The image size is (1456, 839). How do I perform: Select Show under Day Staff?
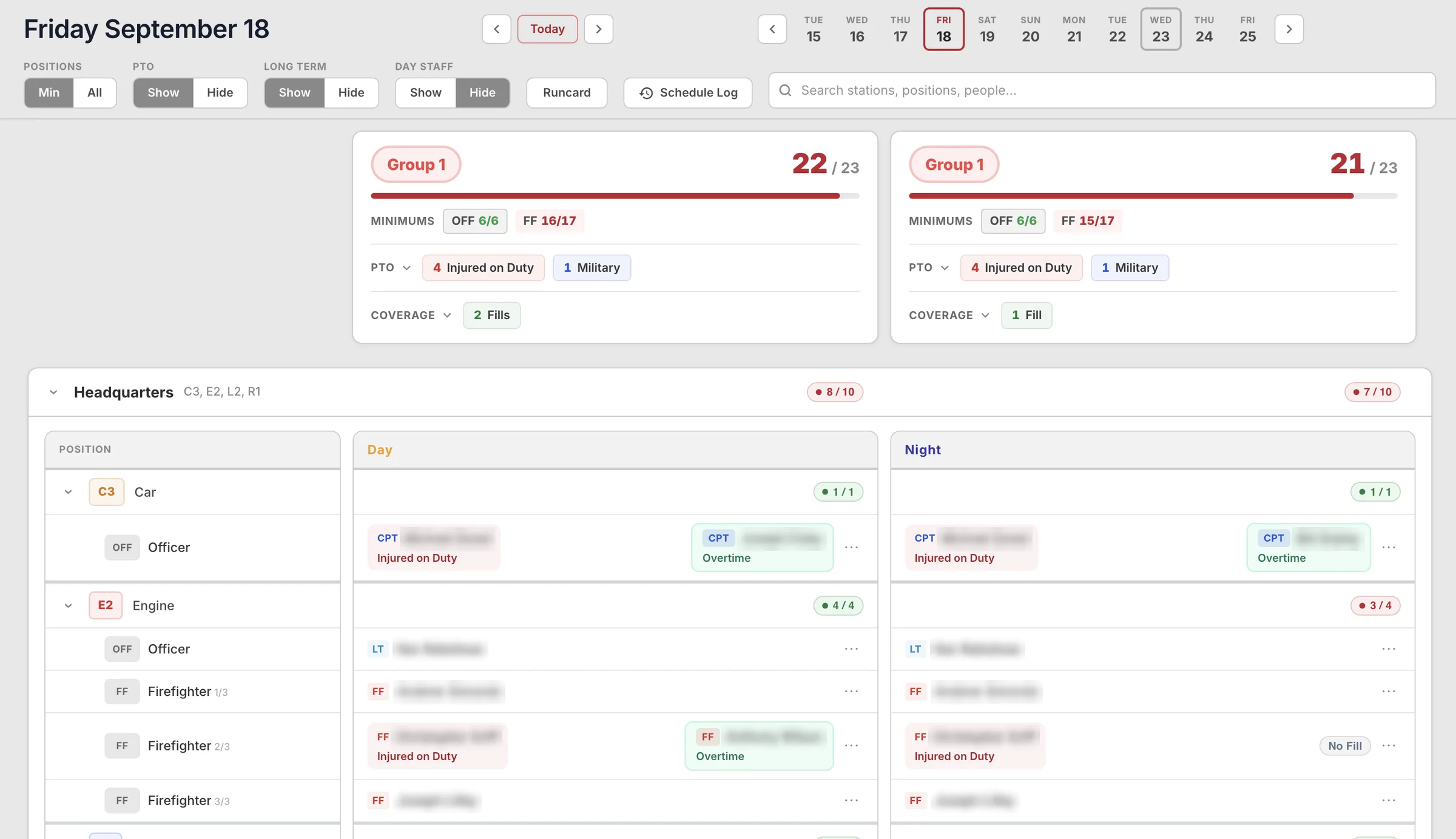point(425,93)
